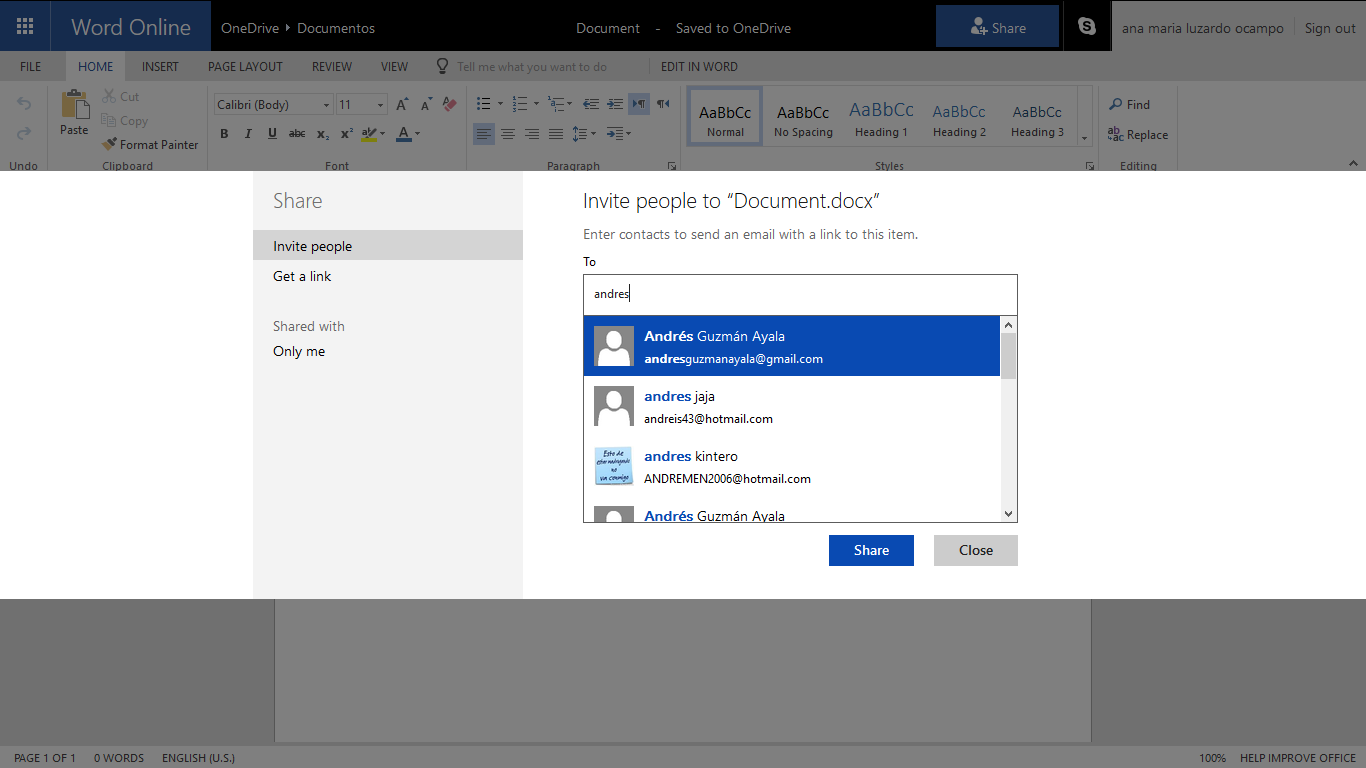Screen dimensions: 1366x768
Task: Click the Increase Indent icon
Action: [x=614, y=104]
